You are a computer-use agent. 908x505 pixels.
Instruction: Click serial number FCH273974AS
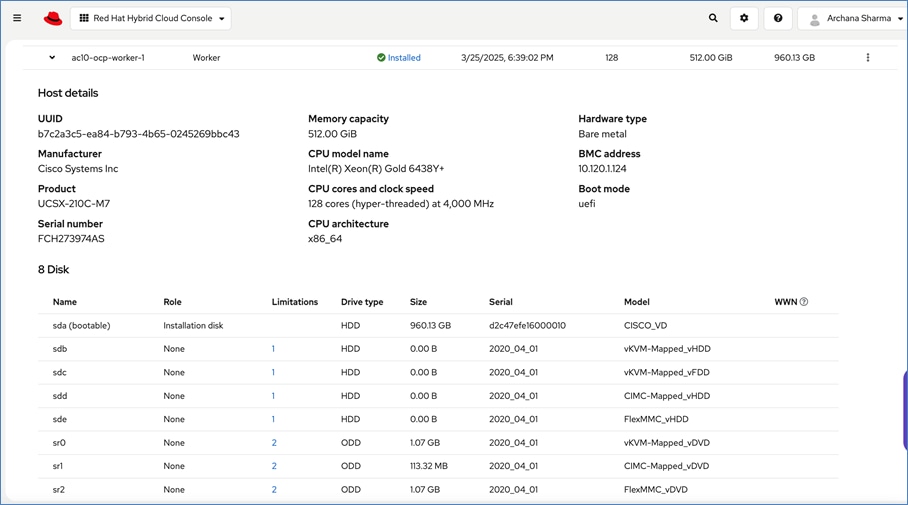tap(71, 239)
